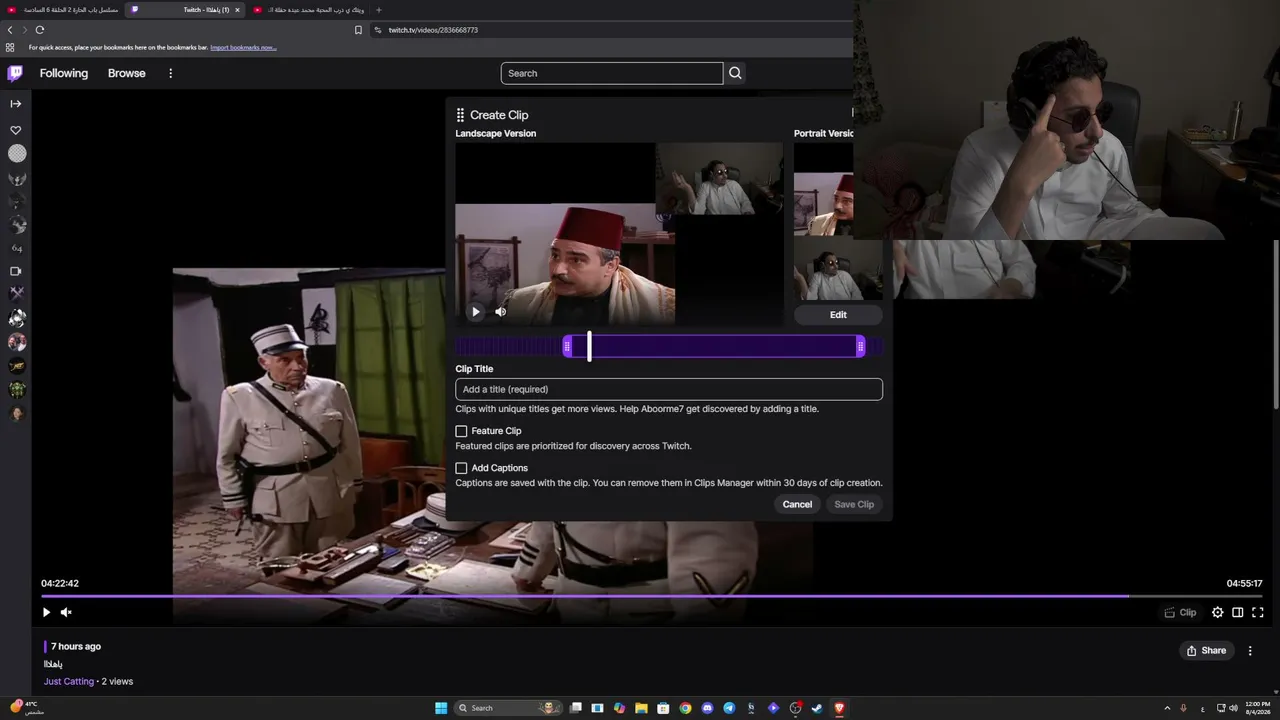
Task: Click the Windows taskbar Search box
Action: pos(506,708)
